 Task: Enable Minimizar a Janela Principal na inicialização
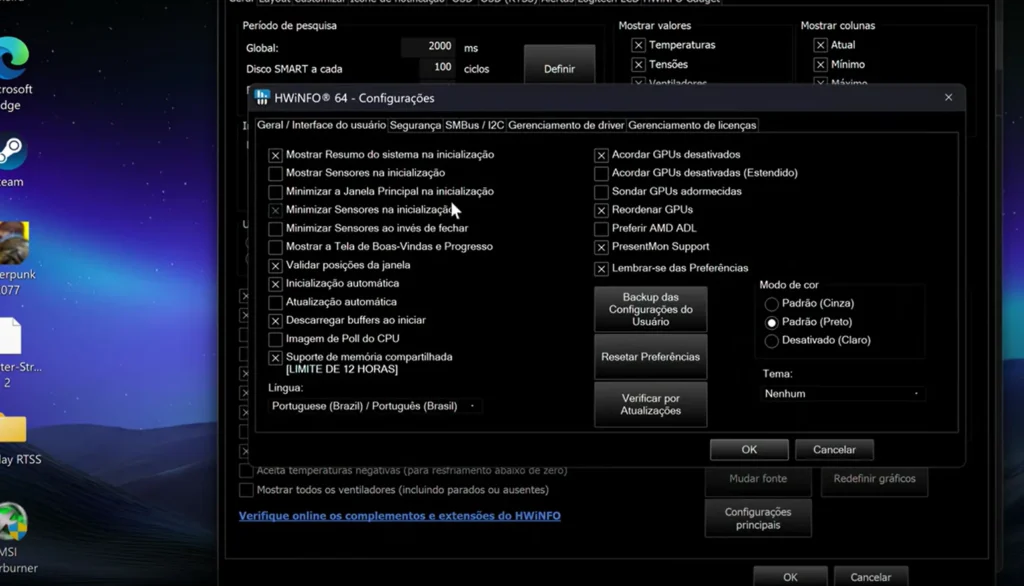[275, 191]
